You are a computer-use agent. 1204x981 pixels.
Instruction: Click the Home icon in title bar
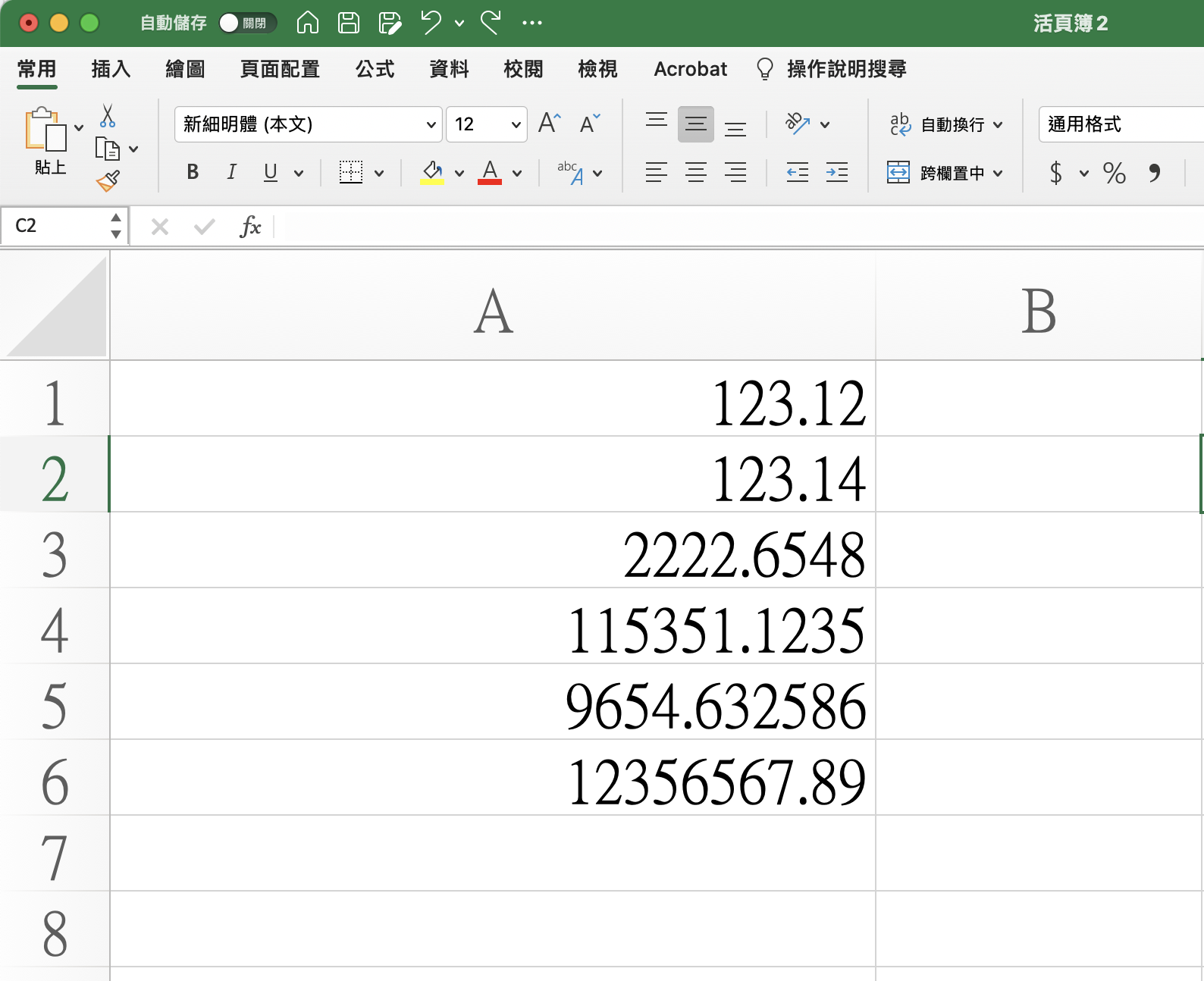pyautogui.click(x=307, y=23)
